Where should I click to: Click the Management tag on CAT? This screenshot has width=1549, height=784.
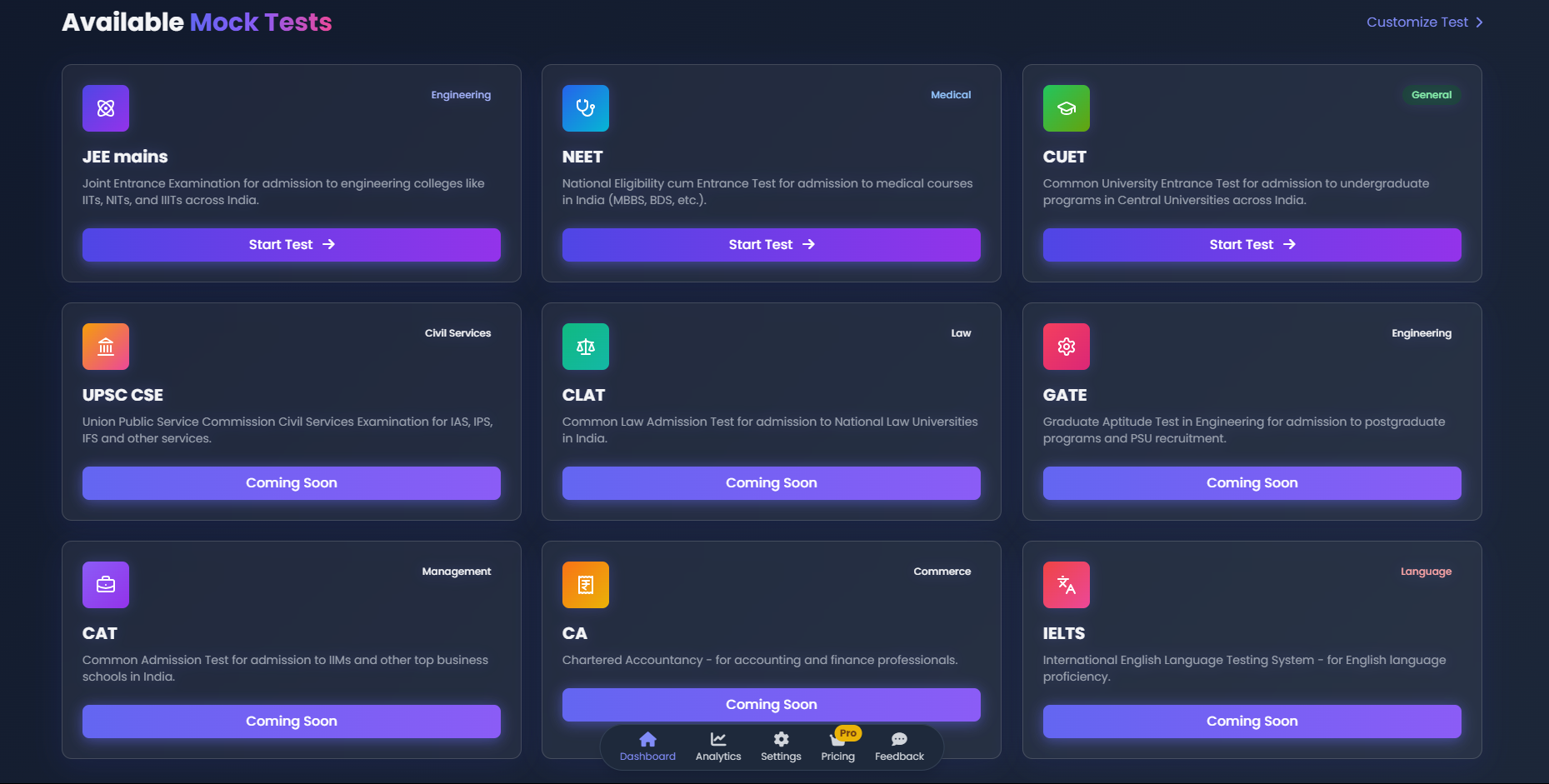457,572
